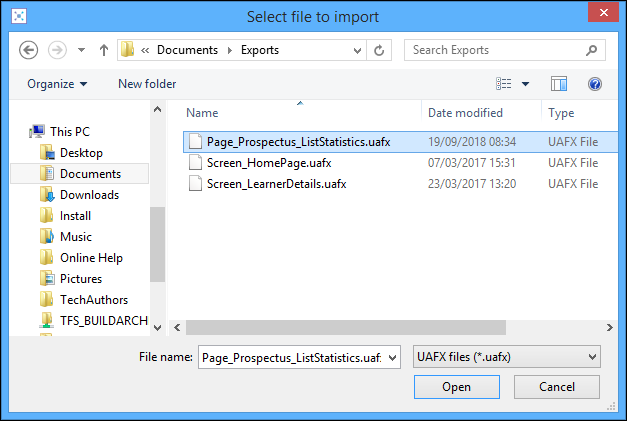627x421 pixels.
Task: Select Screen_LearnerDetails.uafx file
Action: click(276, 184)
